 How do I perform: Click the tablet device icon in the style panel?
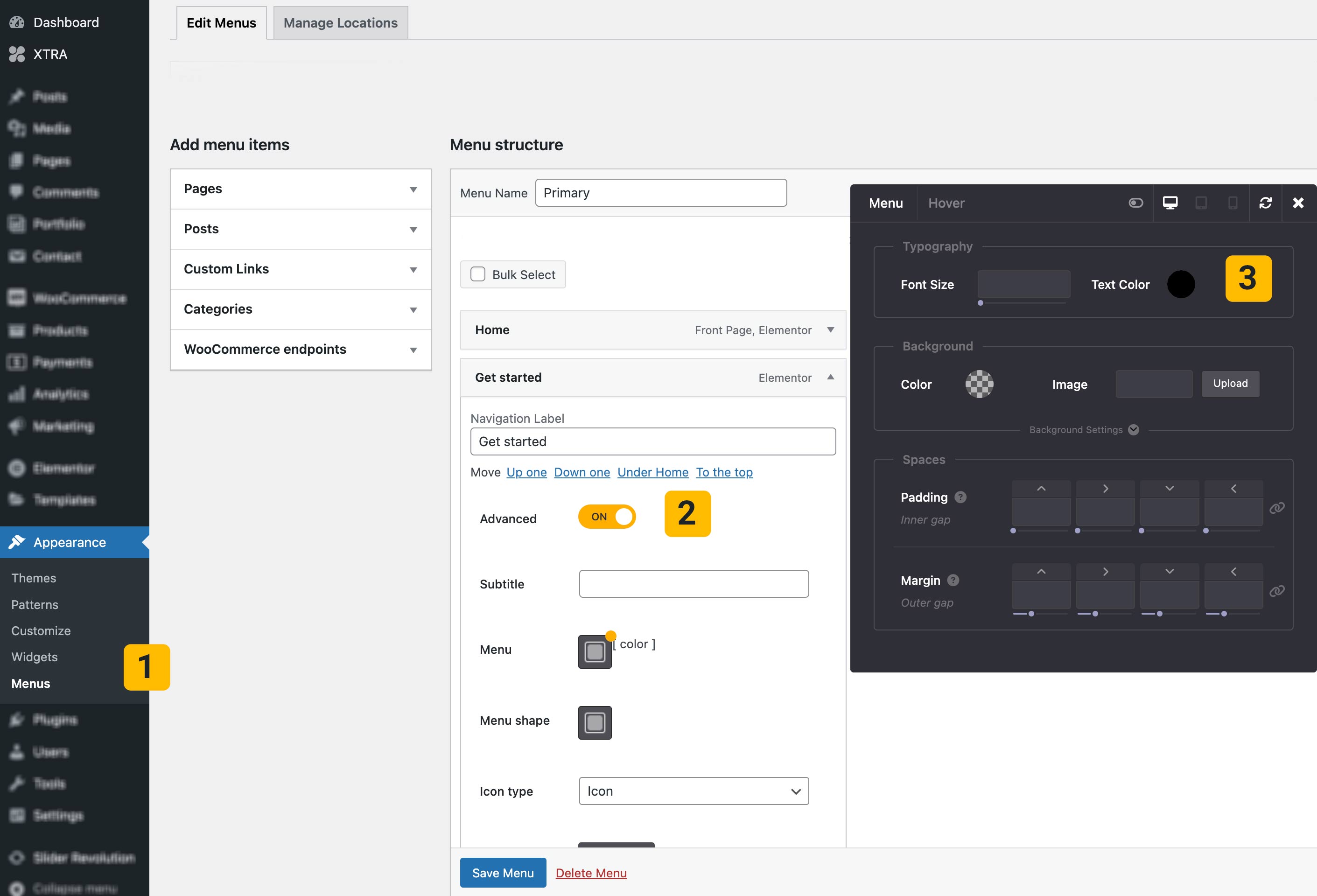1201,203
